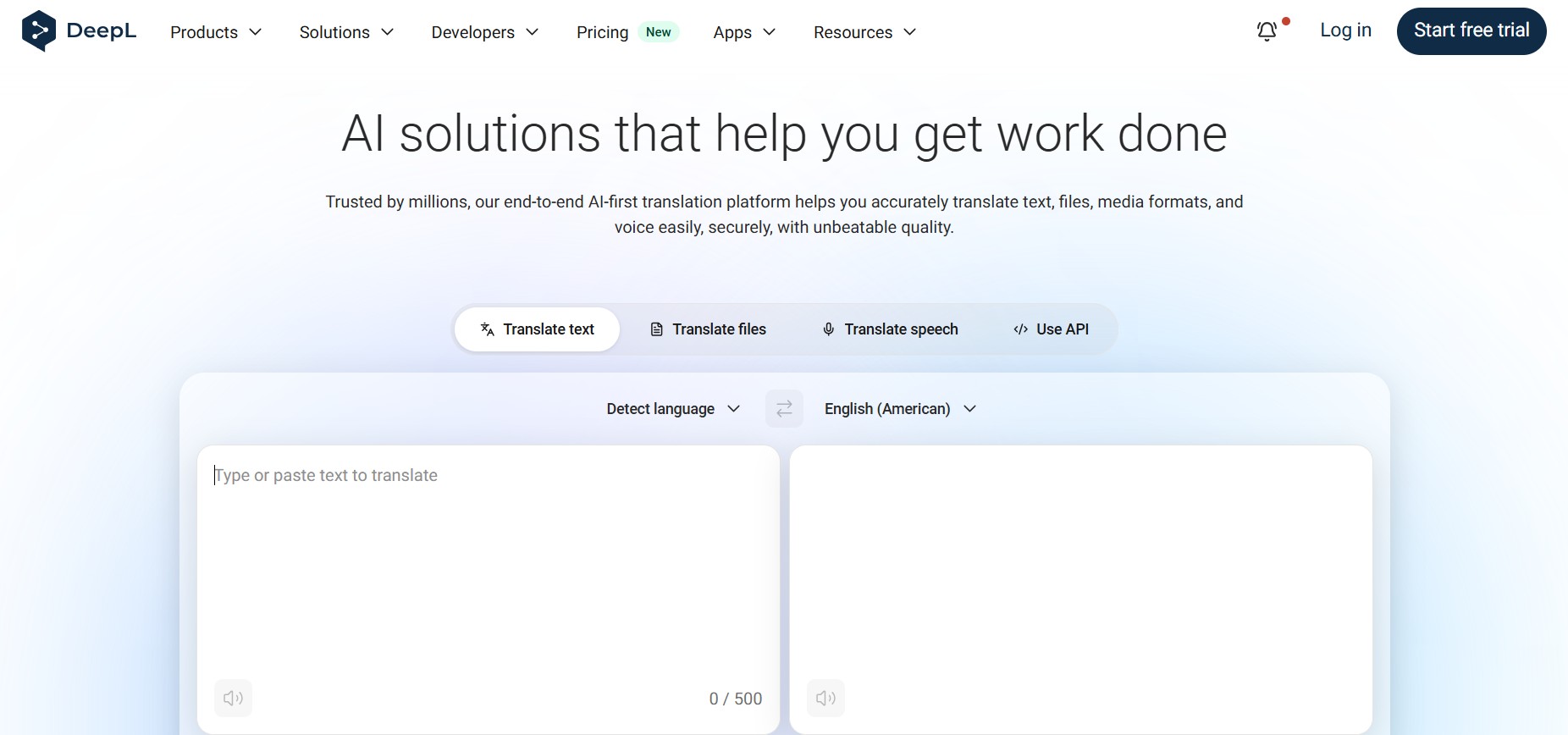Swap source and target languages
Image resolution: width=1568 pixels, height=735 pixels.
point(784,409)
